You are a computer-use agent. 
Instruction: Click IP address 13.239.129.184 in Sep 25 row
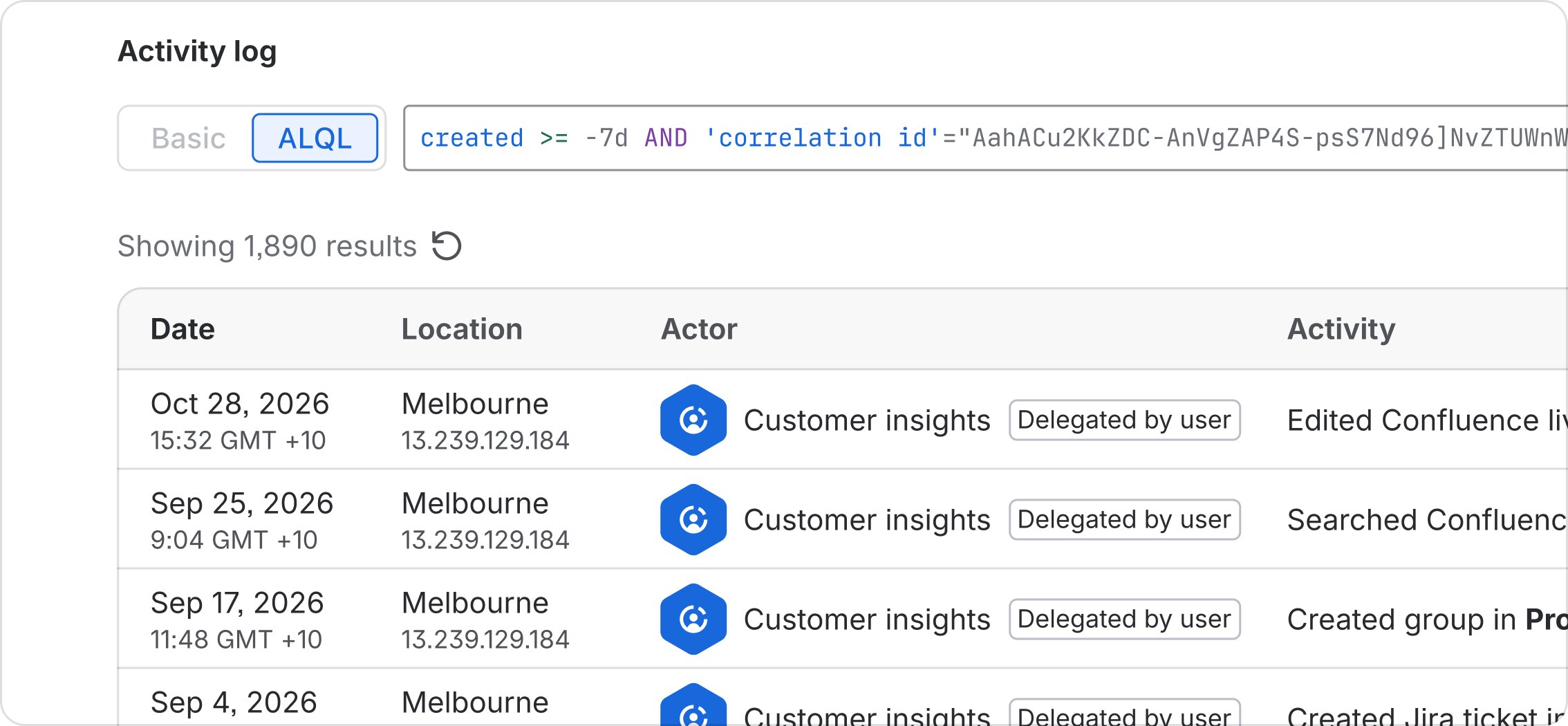click(485, 540)
